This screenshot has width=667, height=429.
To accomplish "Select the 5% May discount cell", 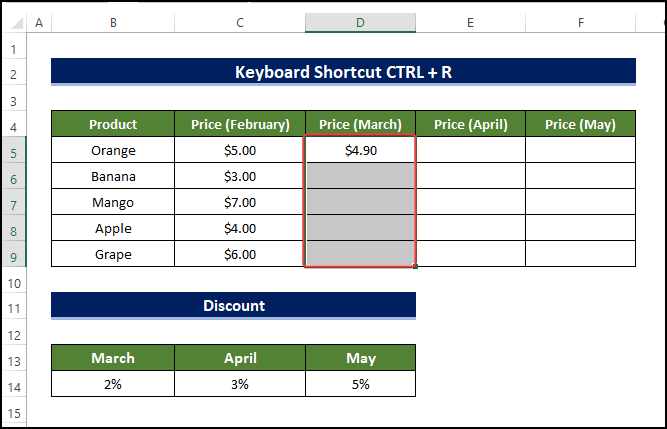I will (360, 384).
